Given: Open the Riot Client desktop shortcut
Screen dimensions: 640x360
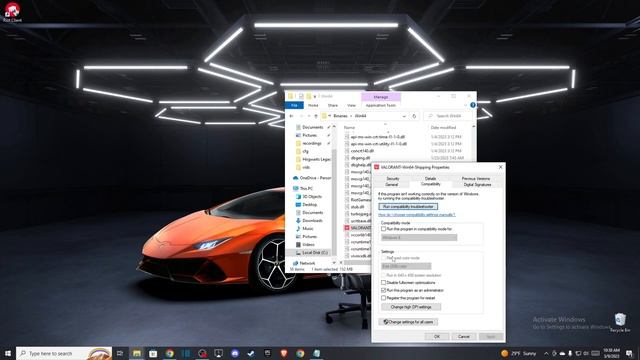Looking at the screenshot, I should (x=12, y=12).
